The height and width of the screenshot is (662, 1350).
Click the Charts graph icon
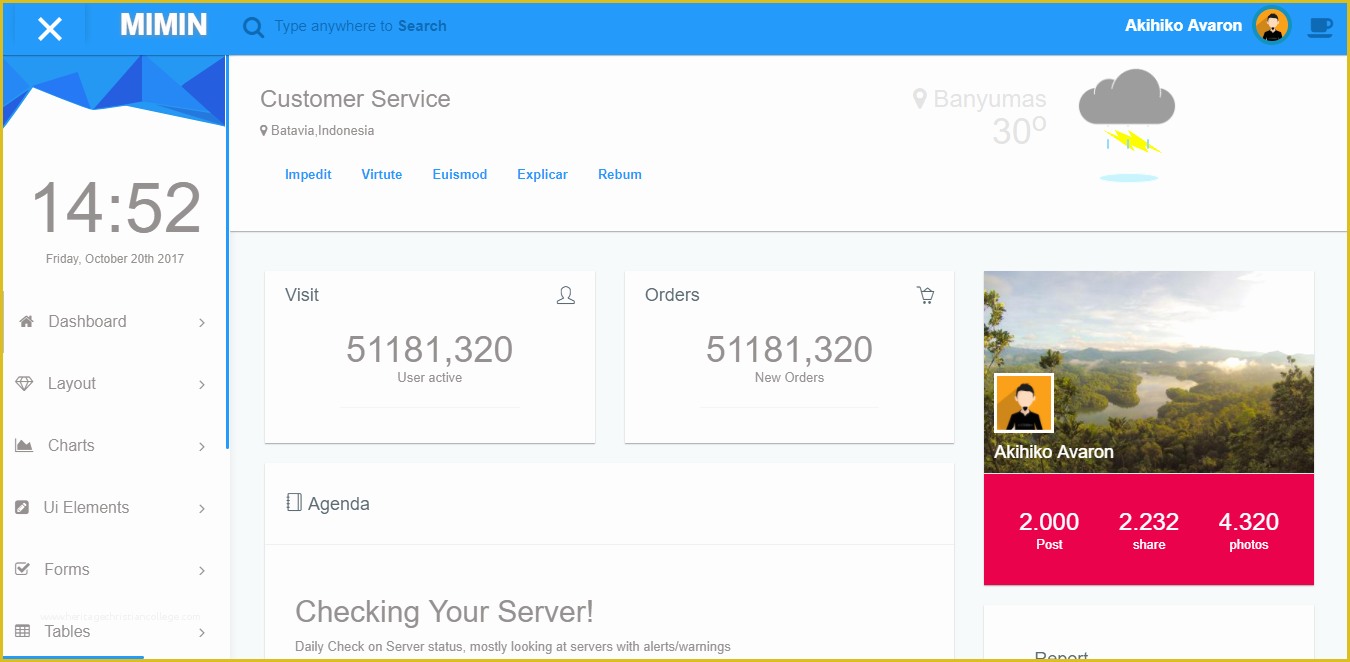pyautogui.click(x=26, y=444)
